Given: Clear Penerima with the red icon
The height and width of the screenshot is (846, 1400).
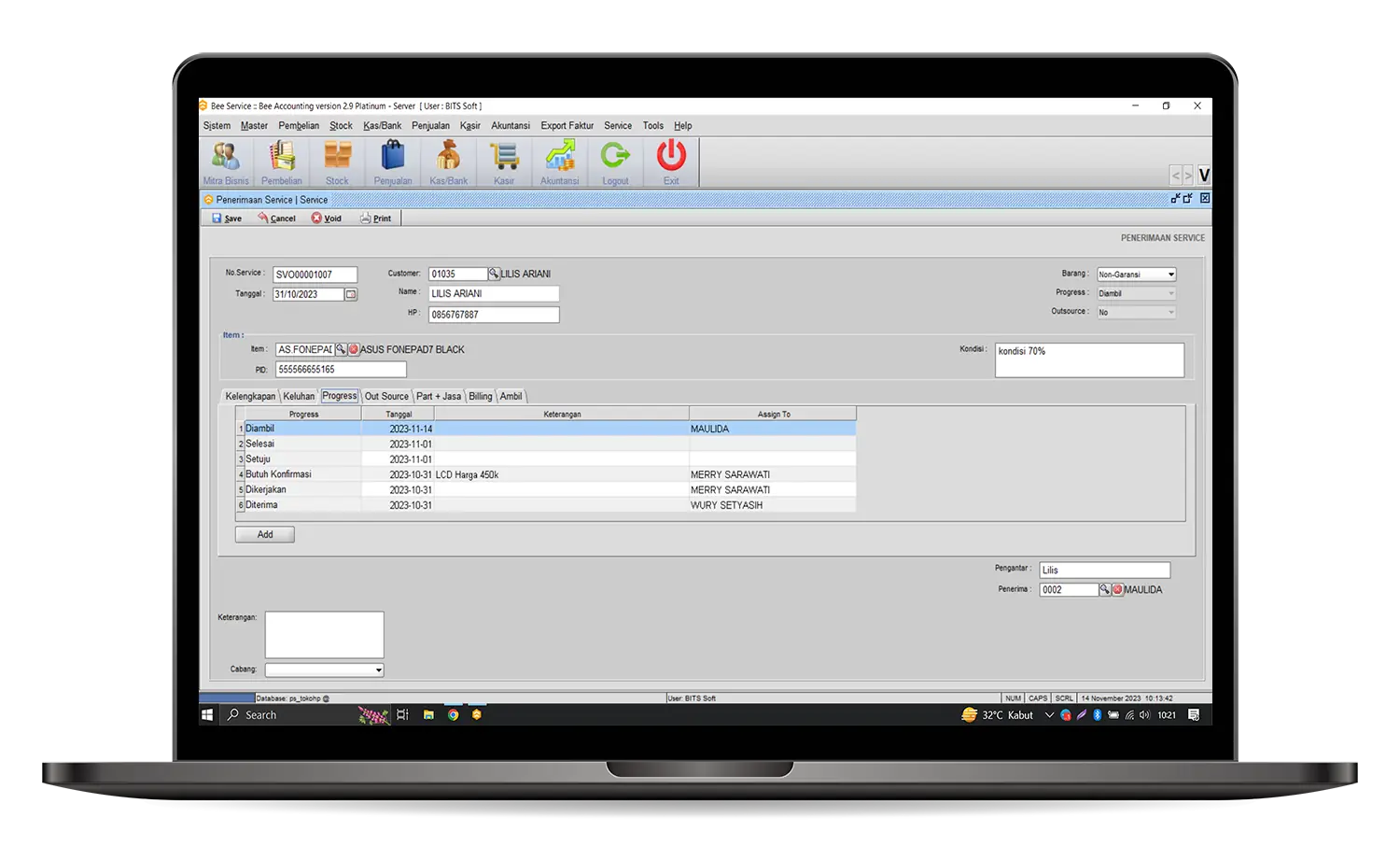Looking at the screenshot, I should click(x=1117, y=589).
